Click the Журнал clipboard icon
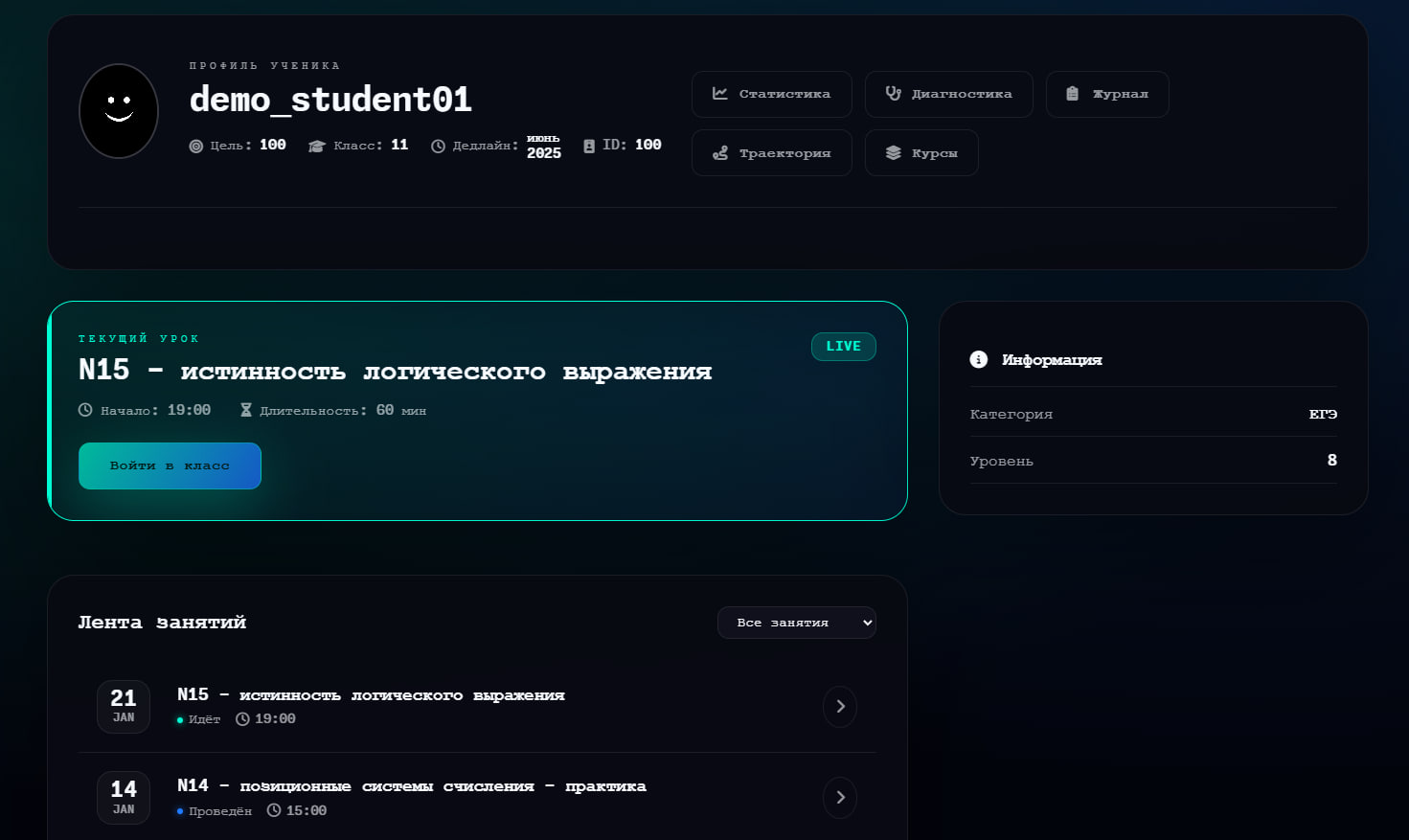 coord(1072,94)
